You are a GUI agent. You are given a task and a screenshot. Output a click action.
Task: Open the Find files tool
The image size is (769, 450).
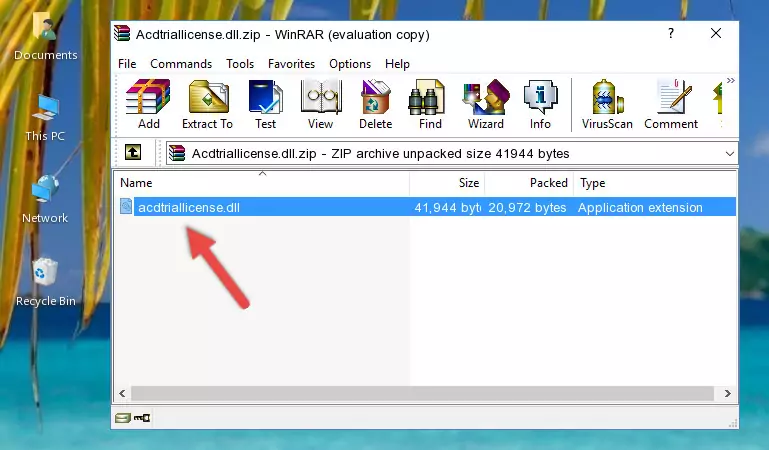point(430,104)
